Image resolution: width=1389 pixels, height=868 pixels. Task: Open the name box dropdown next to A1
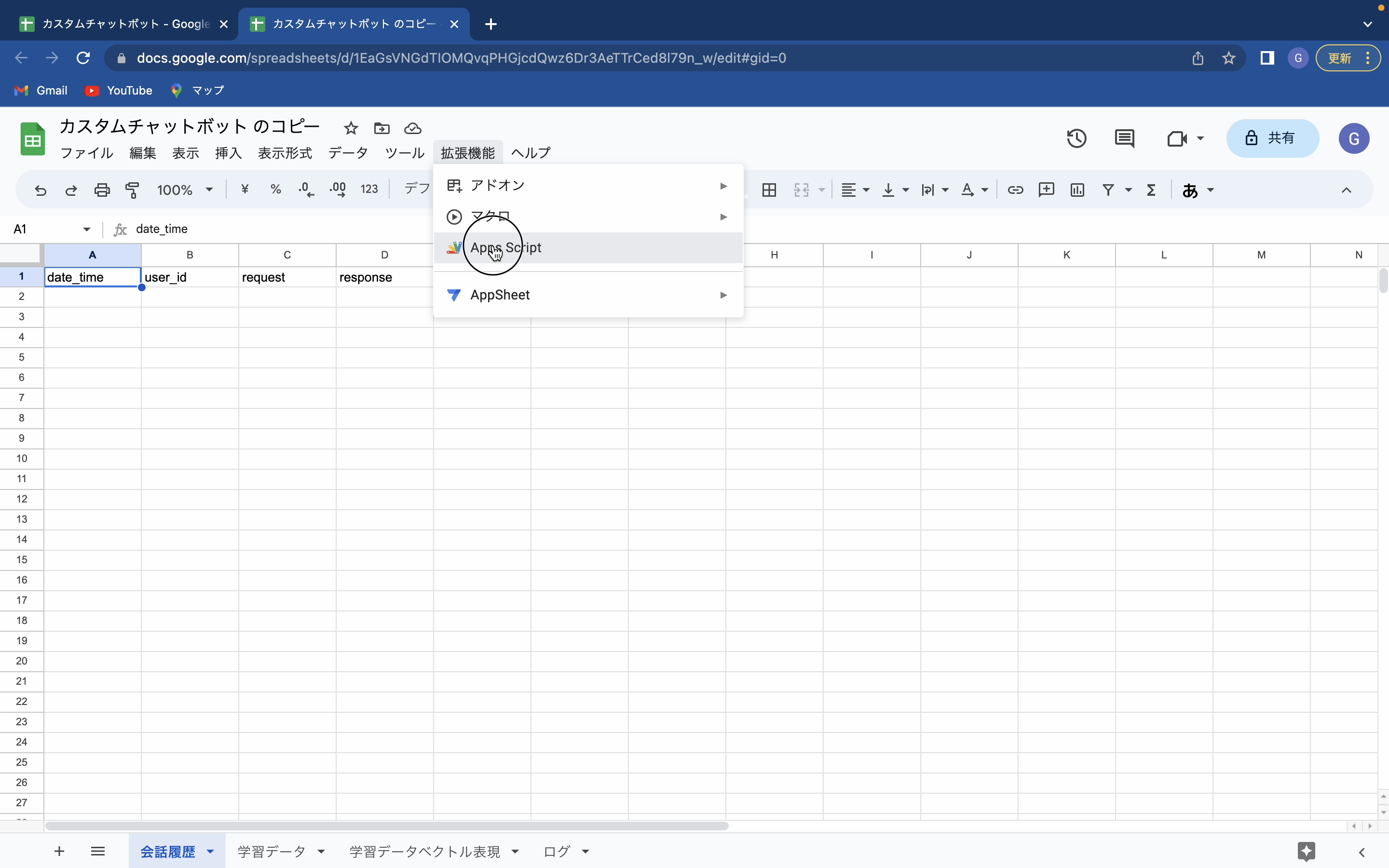click(x=86, y=229)
